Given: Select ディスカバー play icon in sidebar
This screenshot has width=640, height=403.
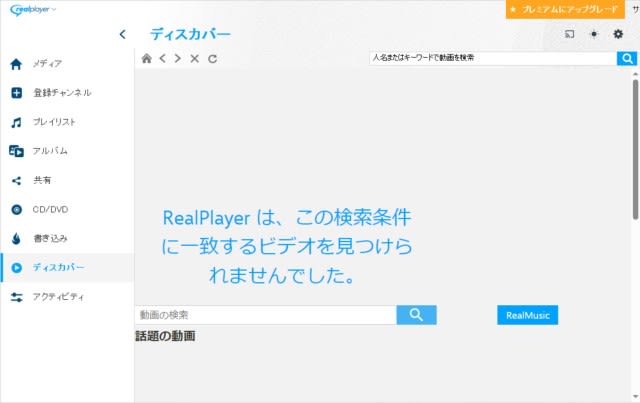Looking at the screenshot, I should (16, 268).
